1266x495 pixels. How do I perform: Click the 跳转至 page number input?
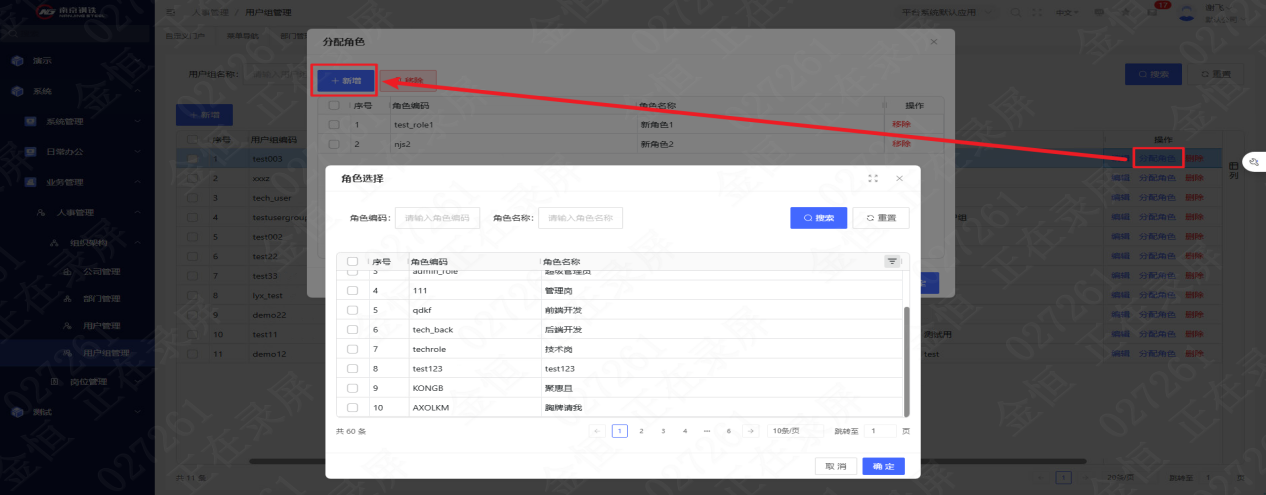click(881, 431)
